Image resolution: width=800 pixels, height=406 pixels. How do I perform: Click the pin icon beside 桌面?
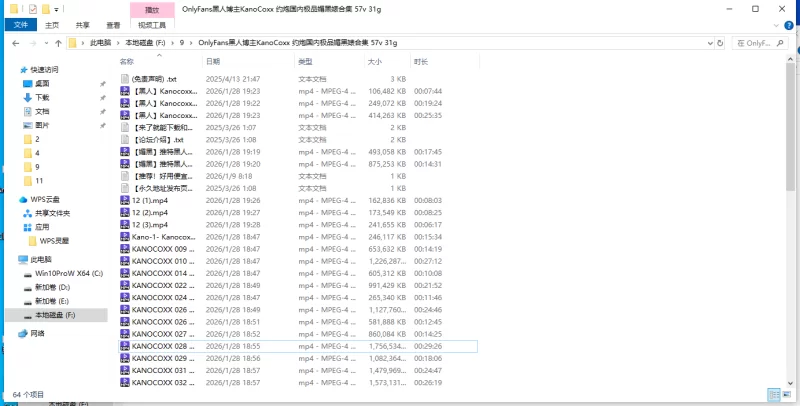coord(102,84)
